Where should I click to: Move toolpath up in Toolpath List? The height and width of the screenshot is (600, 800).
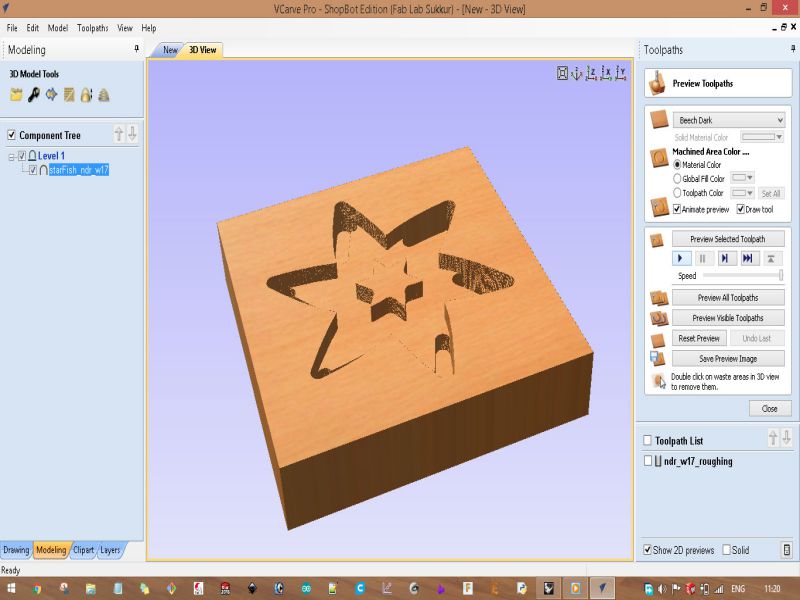773,437
